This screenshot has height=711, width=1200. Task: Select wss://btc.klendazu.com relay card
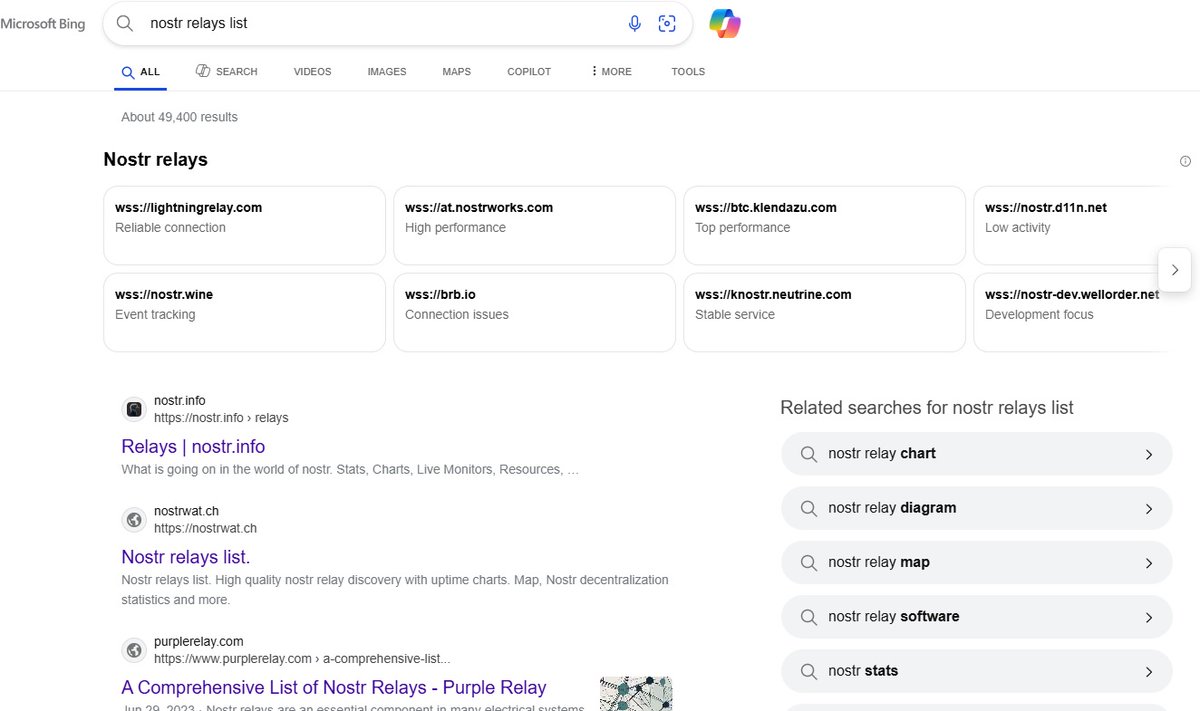[x=824, y=225]
